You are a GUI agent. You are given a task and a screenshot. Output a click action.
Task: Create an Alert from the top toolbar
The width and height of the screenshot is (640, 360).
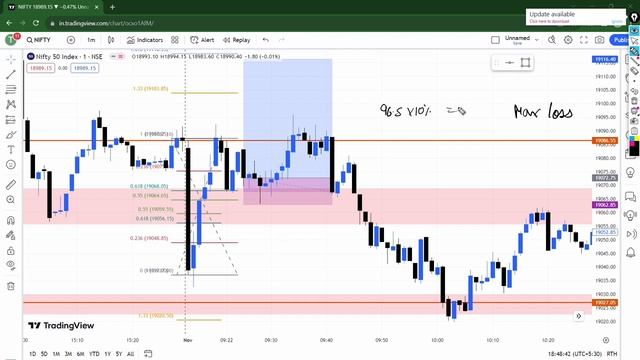pyautogui.click(x=202, y=40)
